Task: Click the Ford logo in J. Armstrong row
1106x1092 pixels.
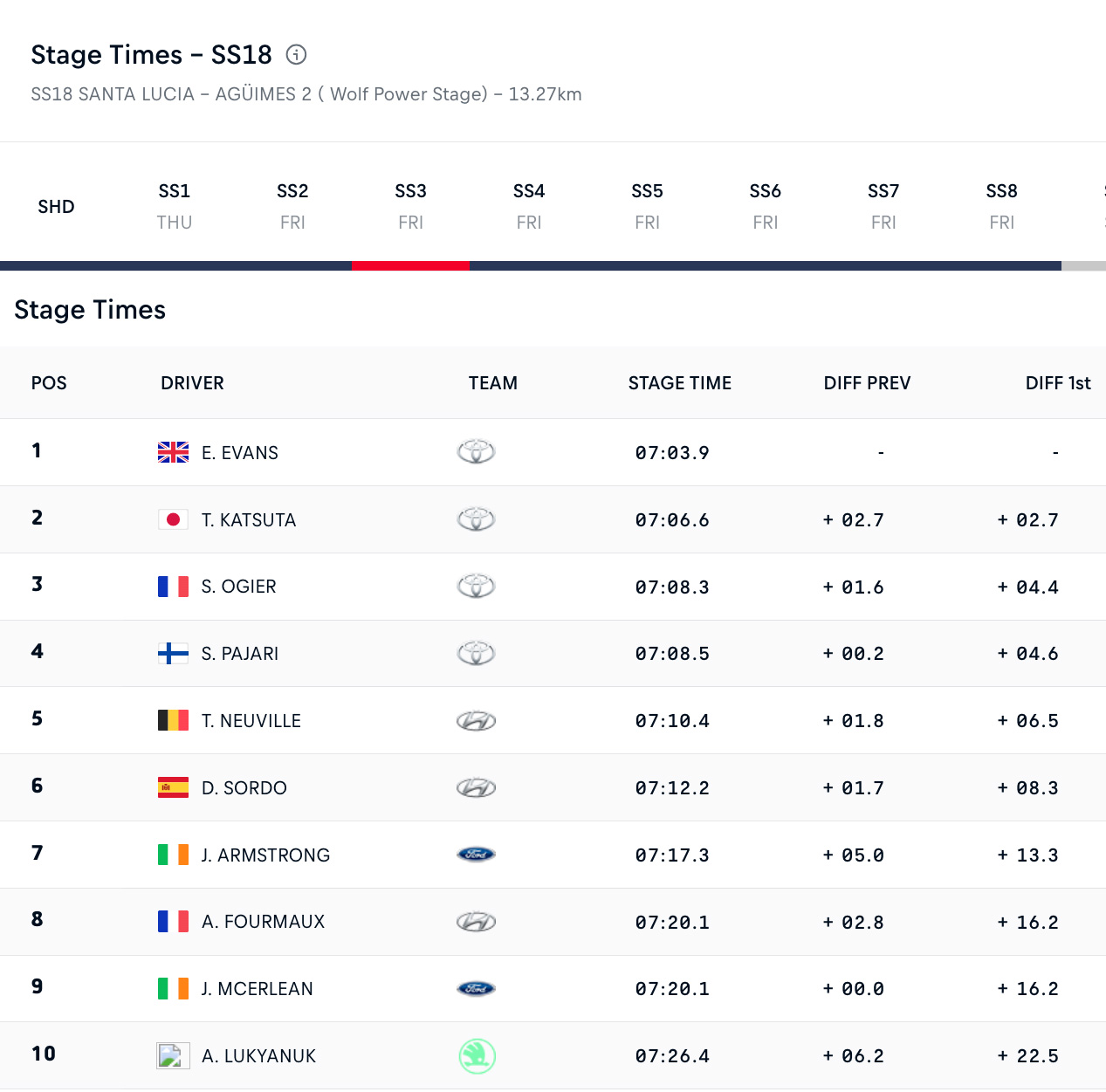Action: tap(476, 855)
